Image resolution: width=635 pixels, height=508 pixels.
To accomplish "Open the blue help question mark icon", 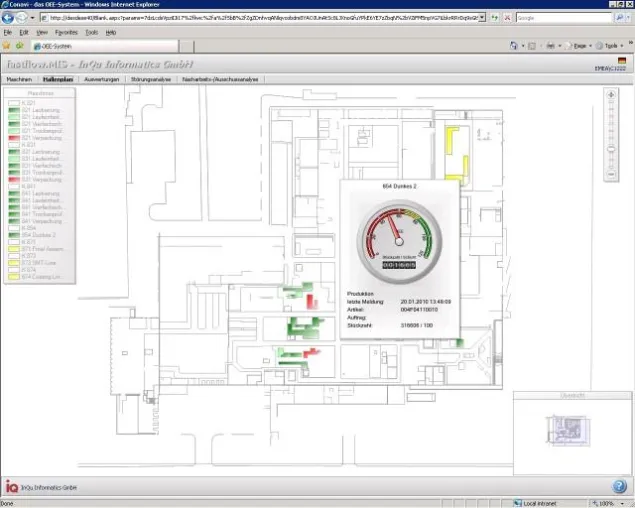I will (x=619, y=487).
